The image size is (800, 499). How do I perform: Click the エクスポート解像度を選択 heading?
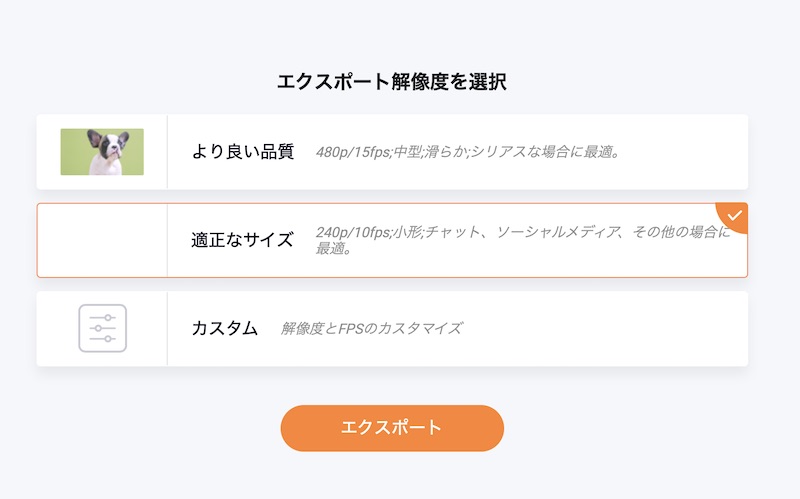[392, 82]
